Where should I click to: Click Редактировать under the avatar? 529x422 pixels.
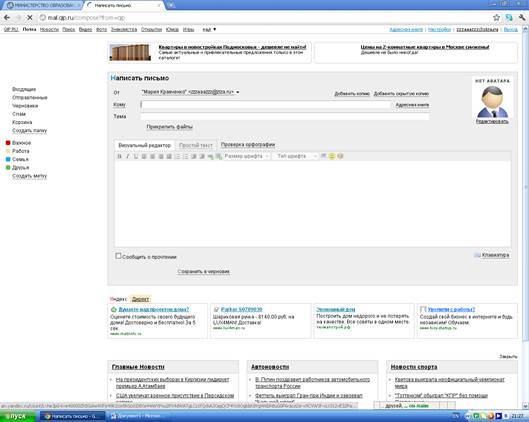(492, 121)
